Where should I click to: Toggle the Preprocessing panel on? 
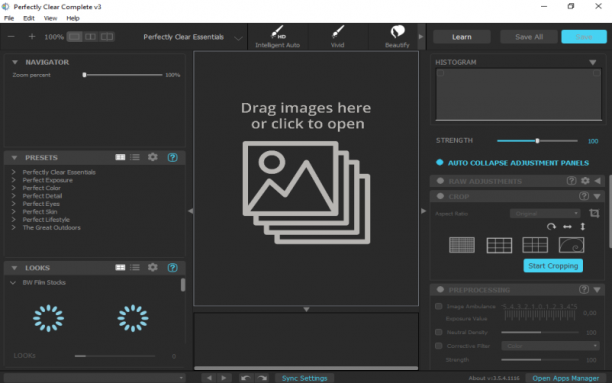pyautogui.click(x=440, y=289)
